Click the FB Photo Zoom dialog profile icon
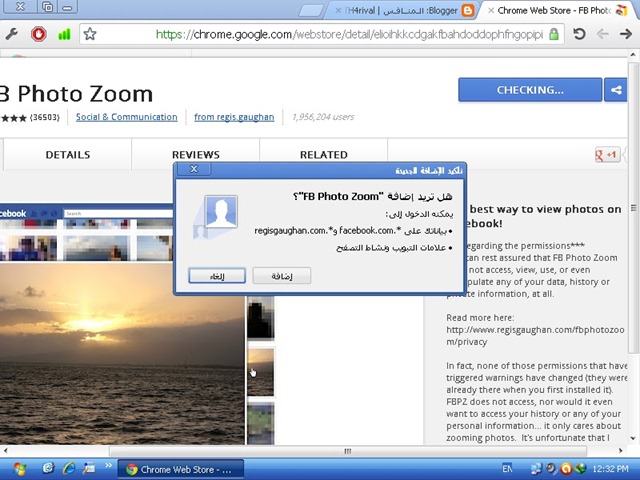The height and width of the screenshot is (480, 640). coord(216,216)
